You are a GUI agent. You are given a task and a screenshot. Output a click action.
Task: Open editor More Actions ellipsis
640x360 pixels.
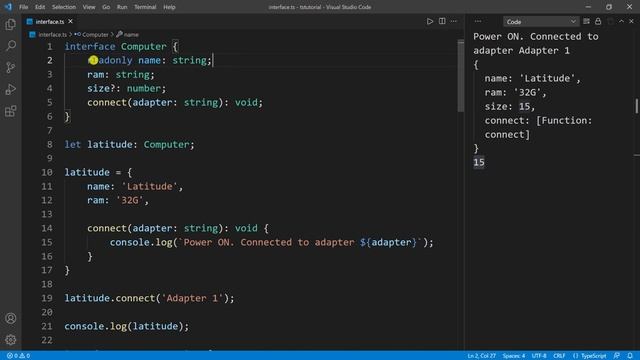click(x=454, y=21)
